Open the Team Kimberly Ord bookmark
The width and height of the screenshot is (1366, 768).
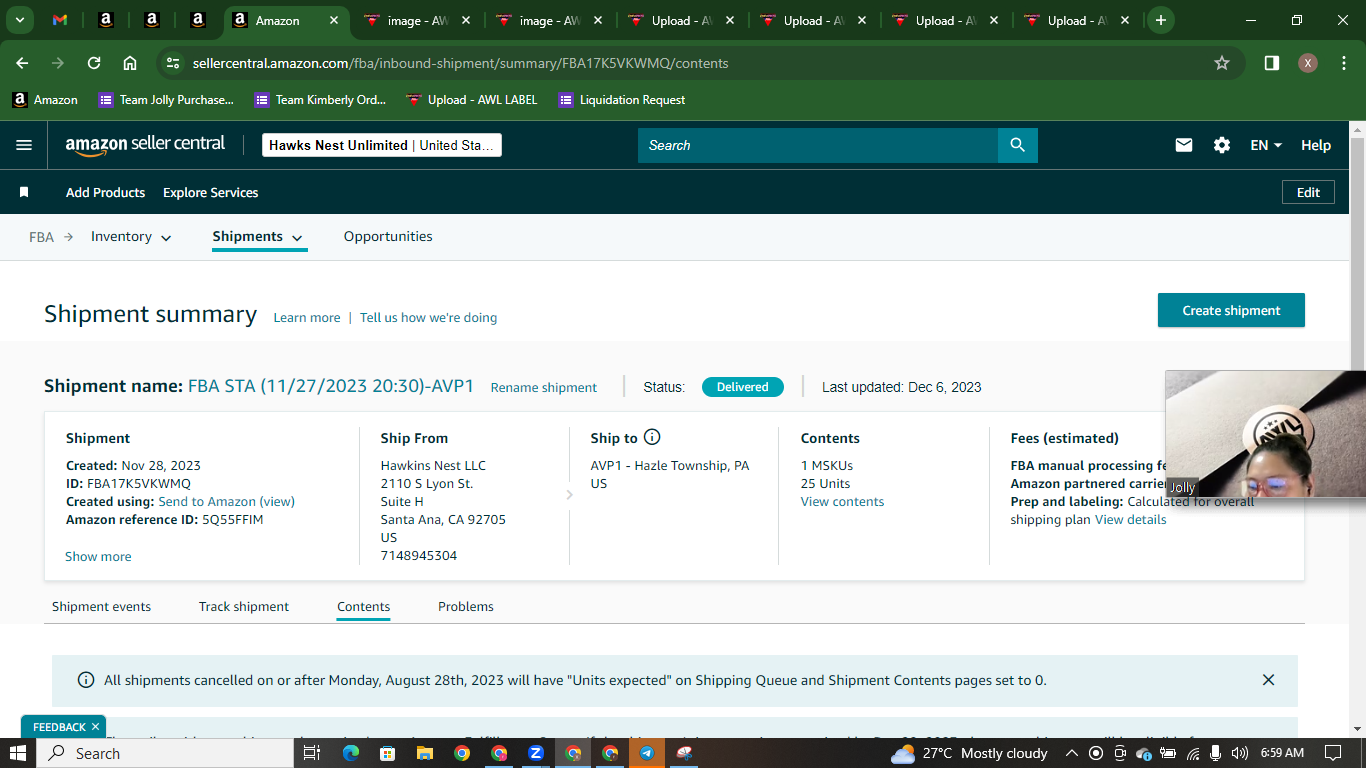coord(320,100)
